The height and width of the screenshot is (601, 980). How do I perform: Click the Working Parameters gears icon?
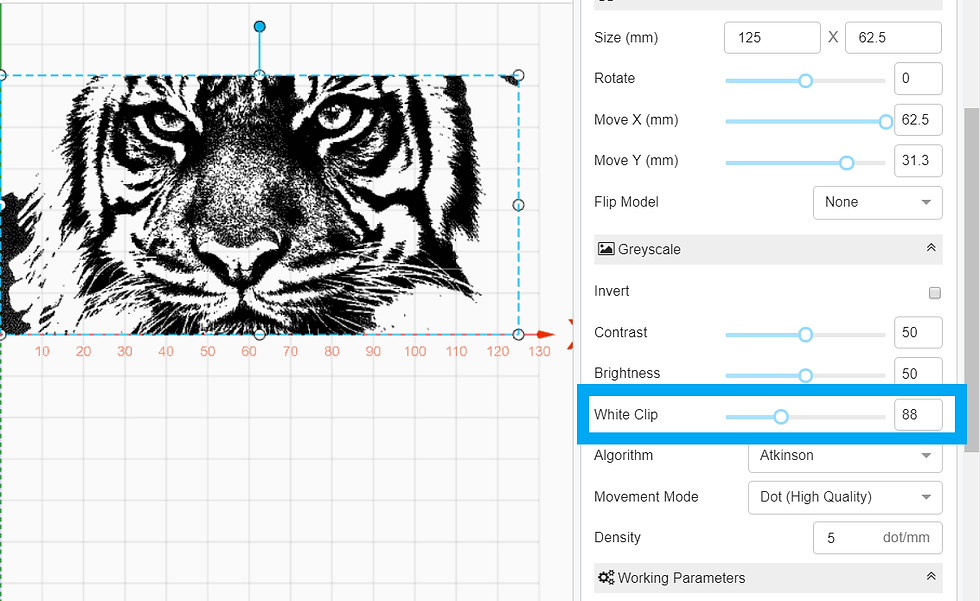pyautogui.click(x=606, y=577)
